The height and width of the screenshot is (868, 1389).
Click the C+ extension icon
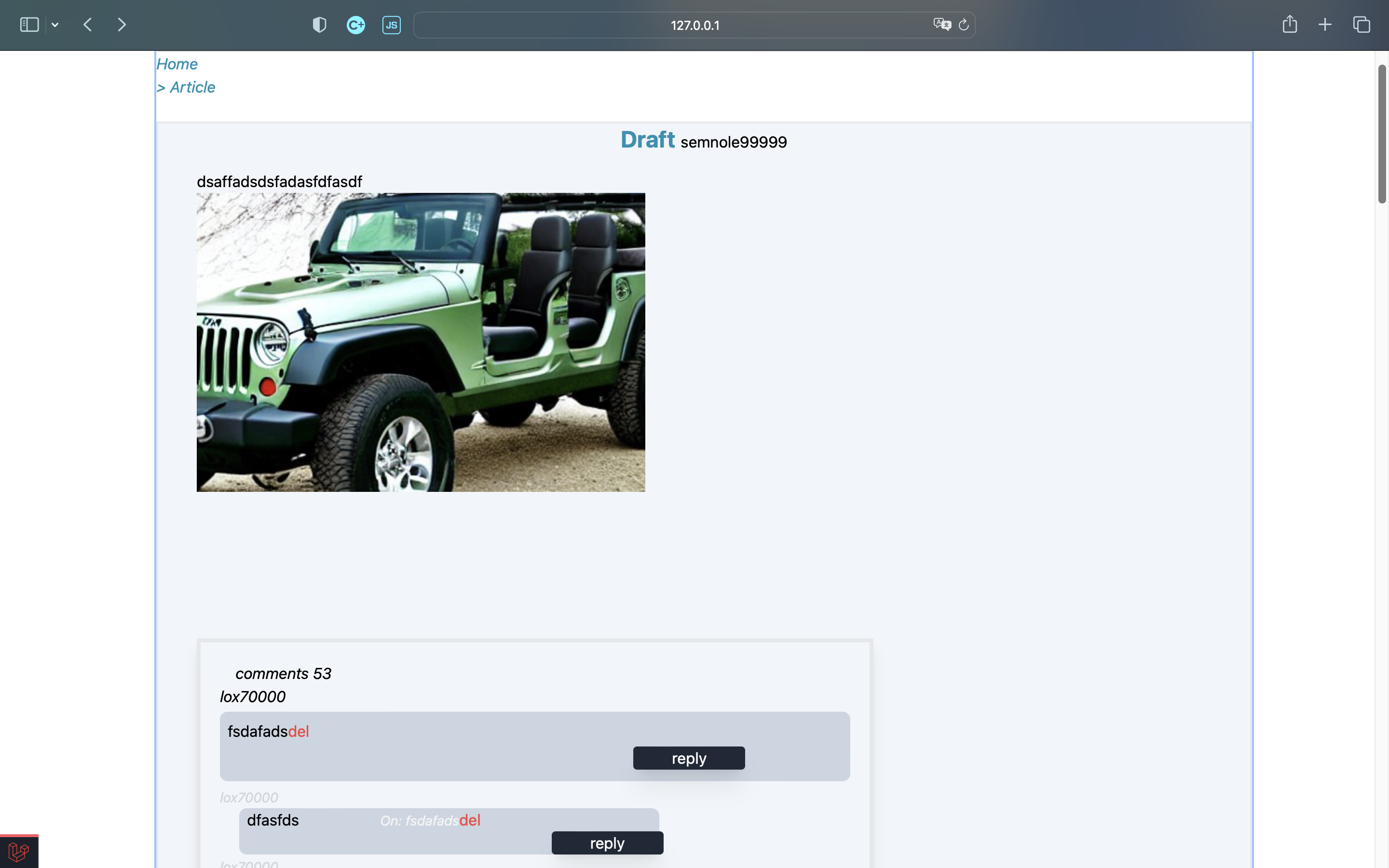pos(356,25)
